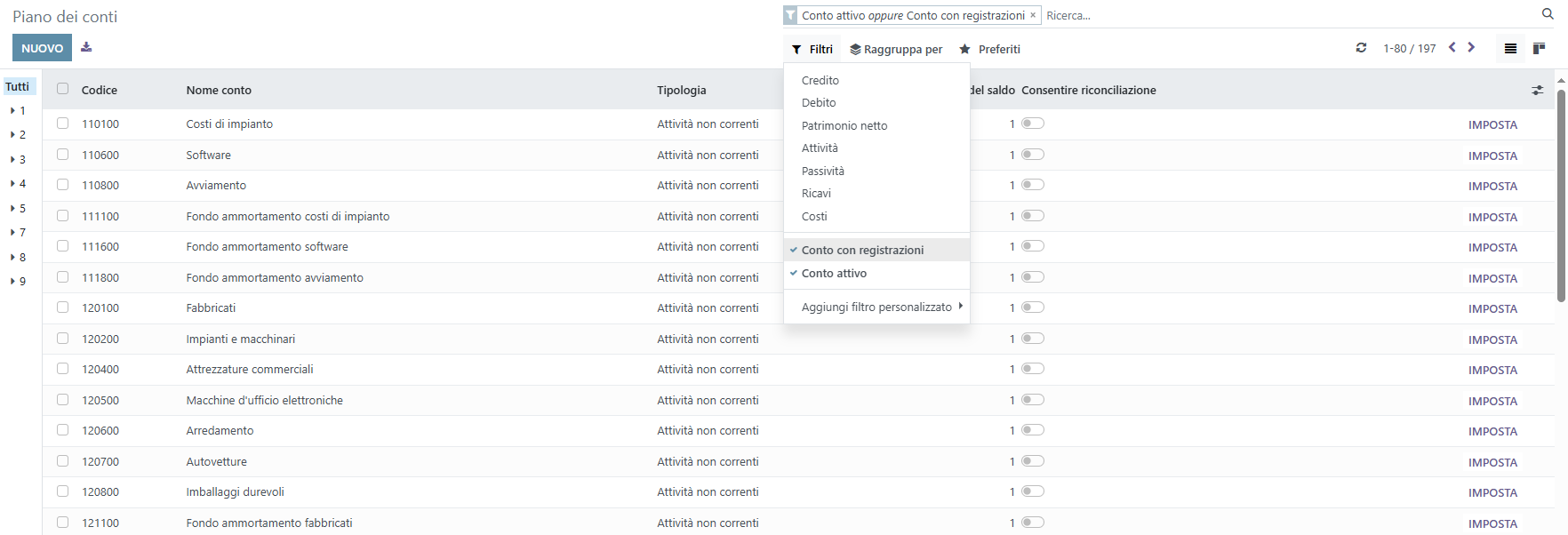Remove the active filter facet
Image resolution: width=1568 pixels, height=535 pixels.
click(x=1033, y=15)
